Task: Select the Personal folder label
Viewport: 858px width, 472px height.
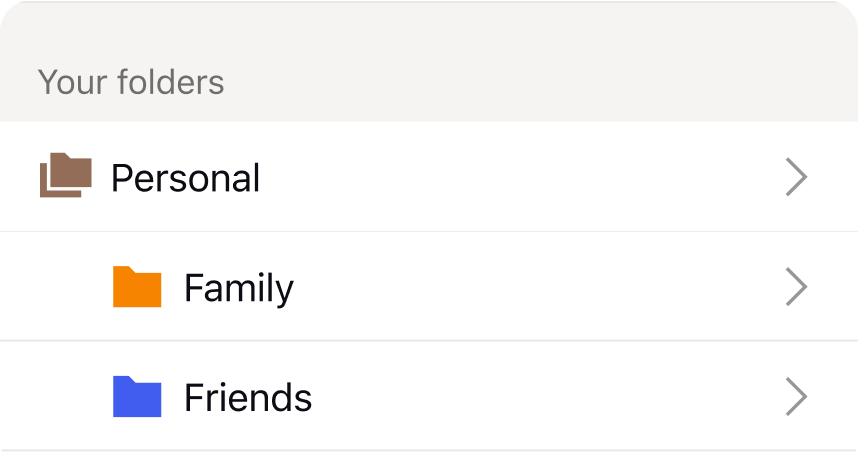Action: [185, 178]
